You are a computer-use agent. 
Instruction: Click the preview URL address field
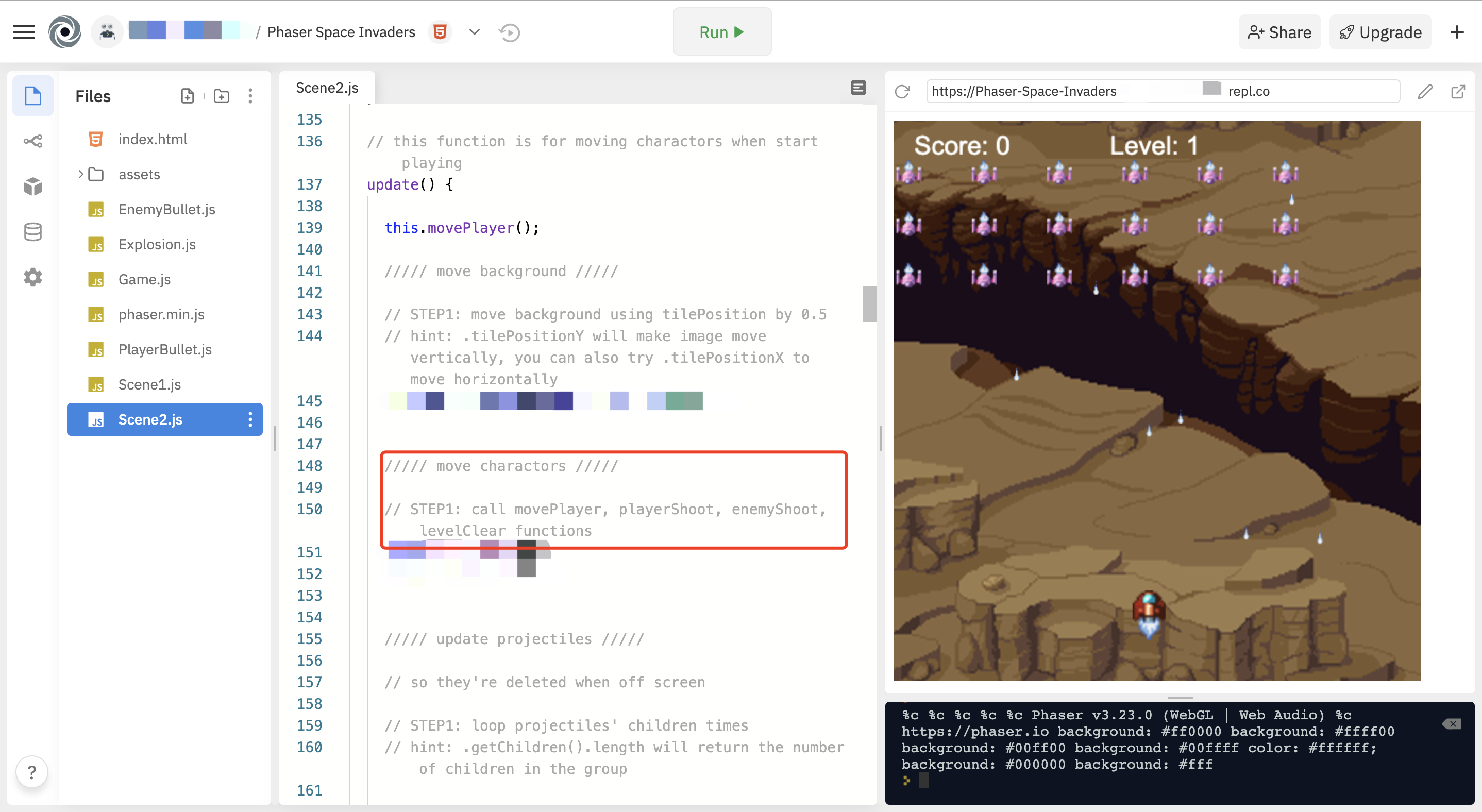pos(1162,91)
